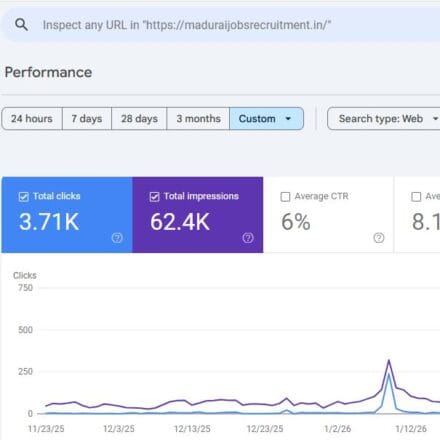Click the 6% average CTR value

[x=296, y=222]
